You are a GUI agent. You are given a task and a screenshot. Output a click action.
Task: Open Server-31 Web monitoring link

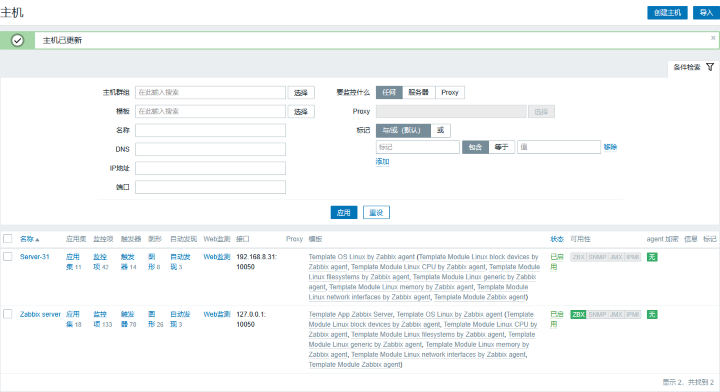(217, 257)
